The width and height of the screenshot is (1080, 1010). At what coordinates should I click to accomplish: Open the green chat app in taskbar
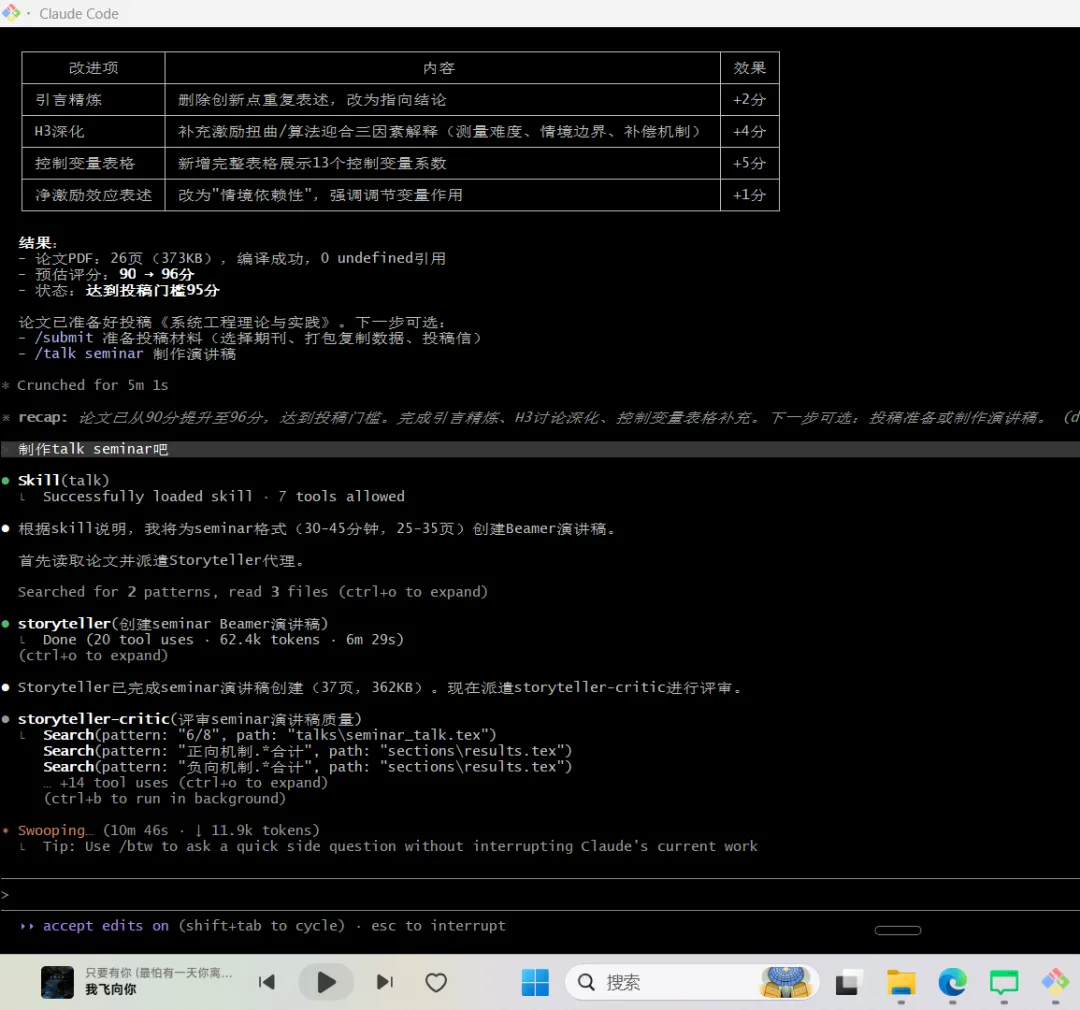1004,982
